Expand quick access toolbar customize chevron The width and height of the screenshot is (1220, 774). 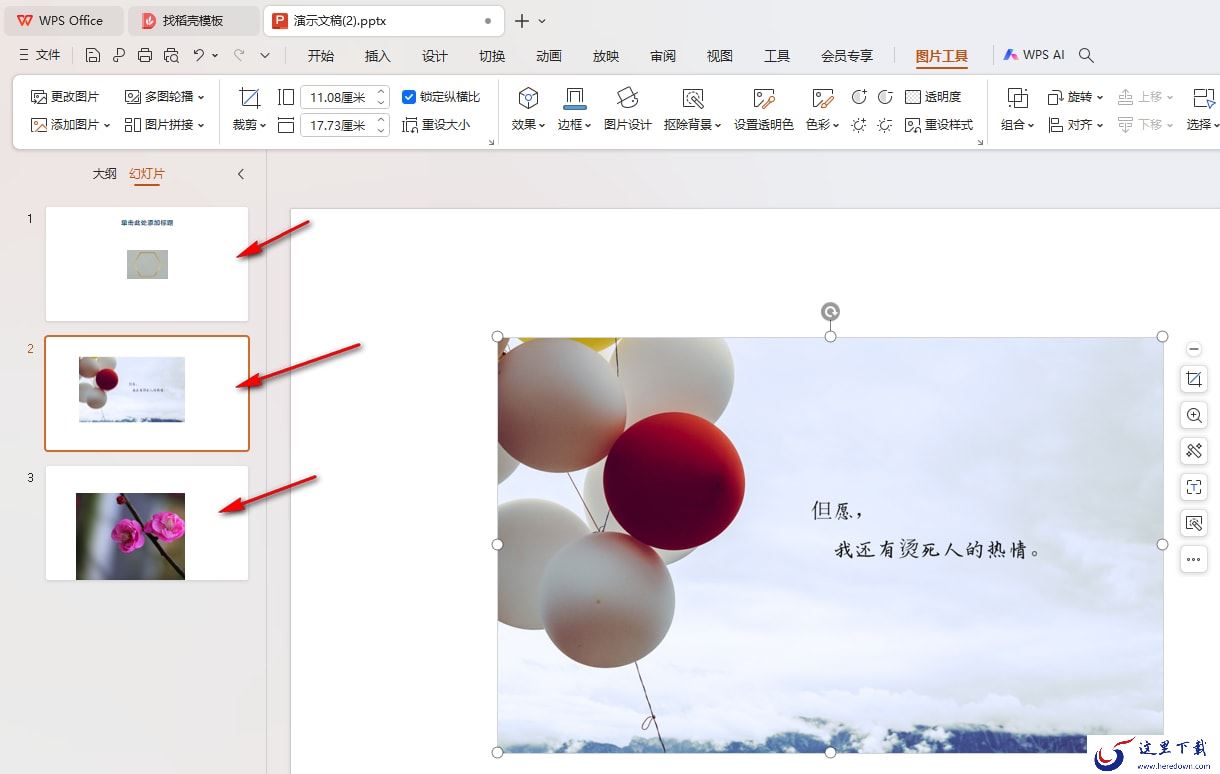pos(265,56)
